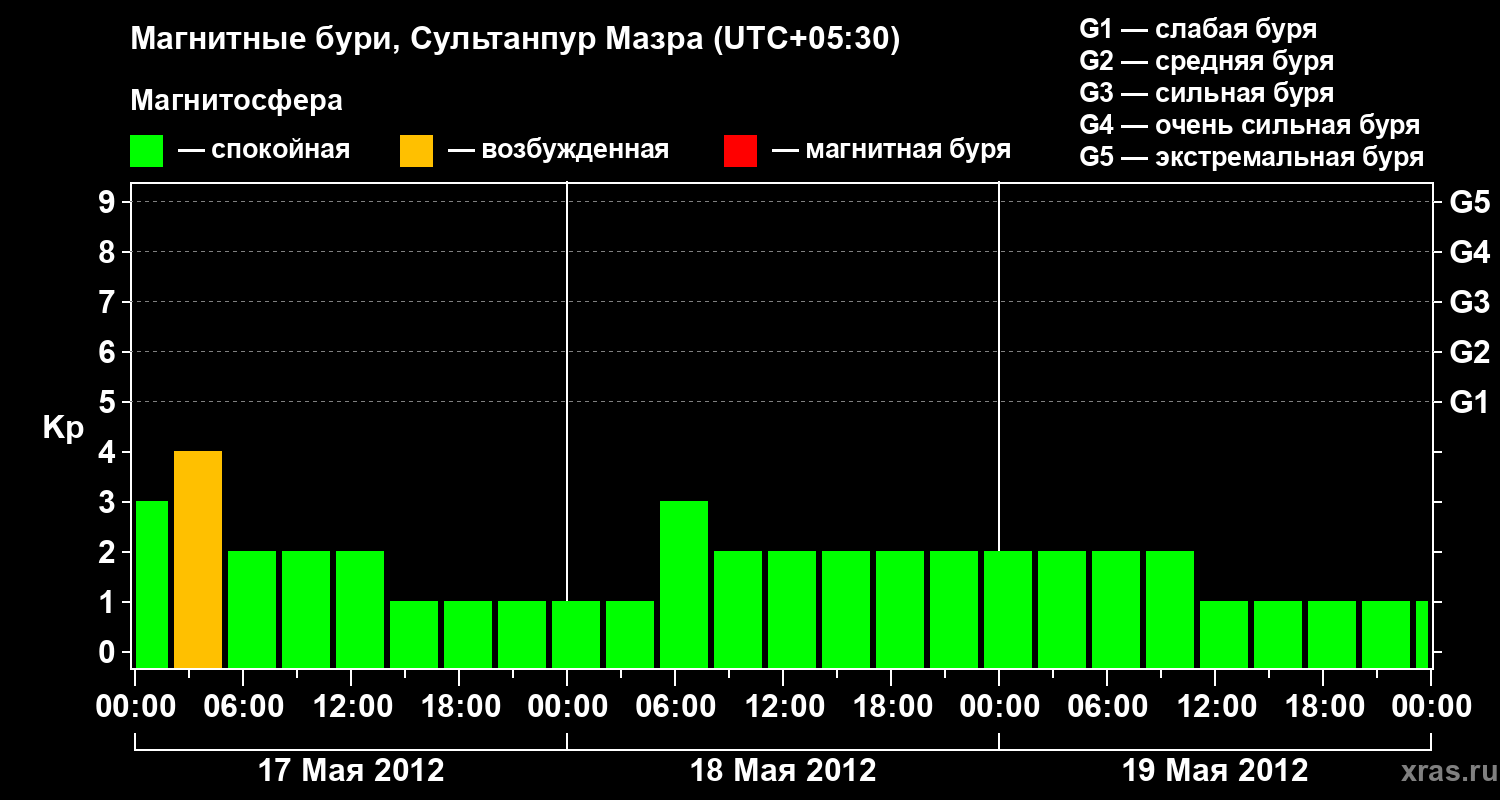
Task: Click the '— спокойная' legend label
Action: pyautogui.click(x=264, y=150)
